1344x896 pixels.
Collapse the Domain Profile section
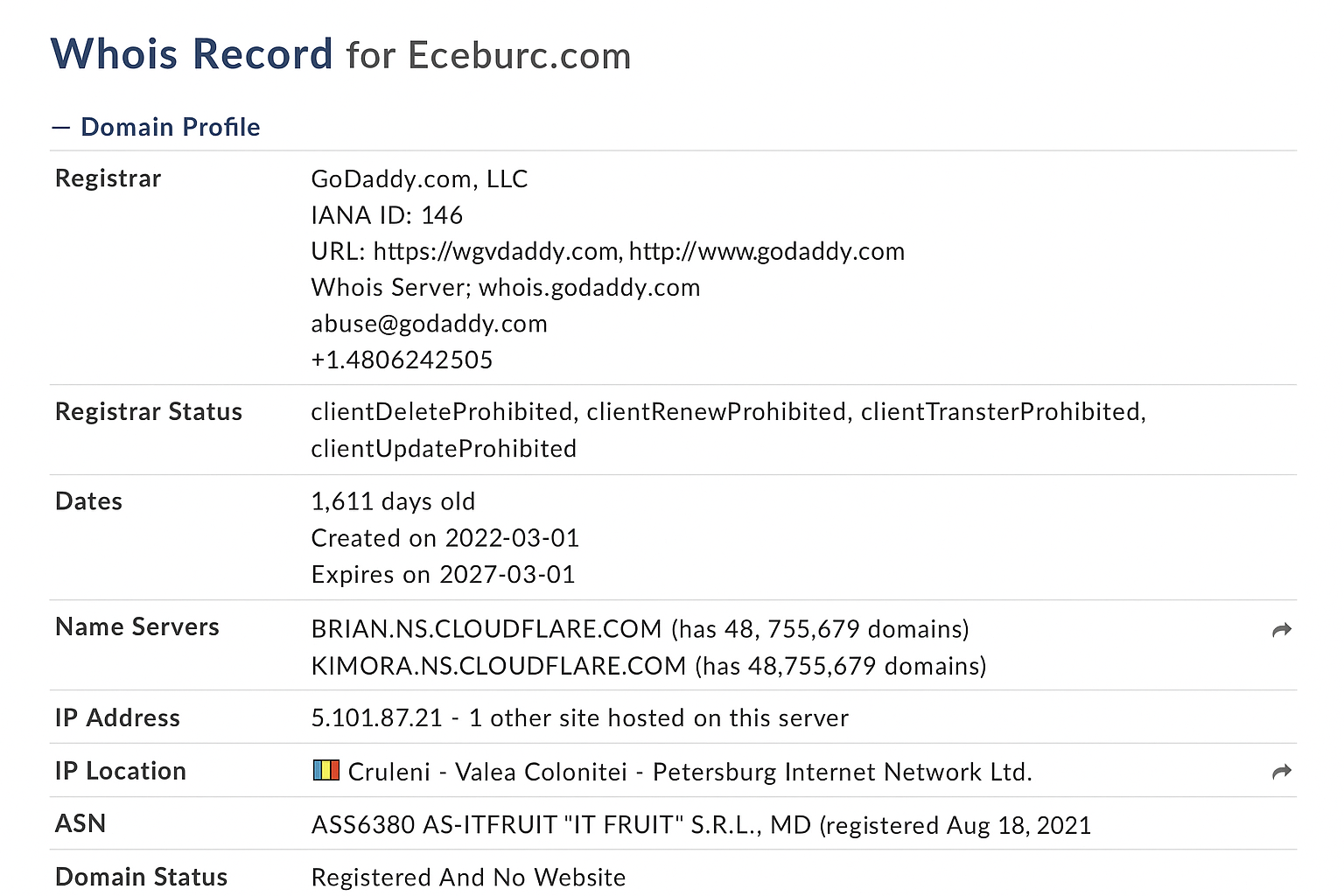[156, 127]
